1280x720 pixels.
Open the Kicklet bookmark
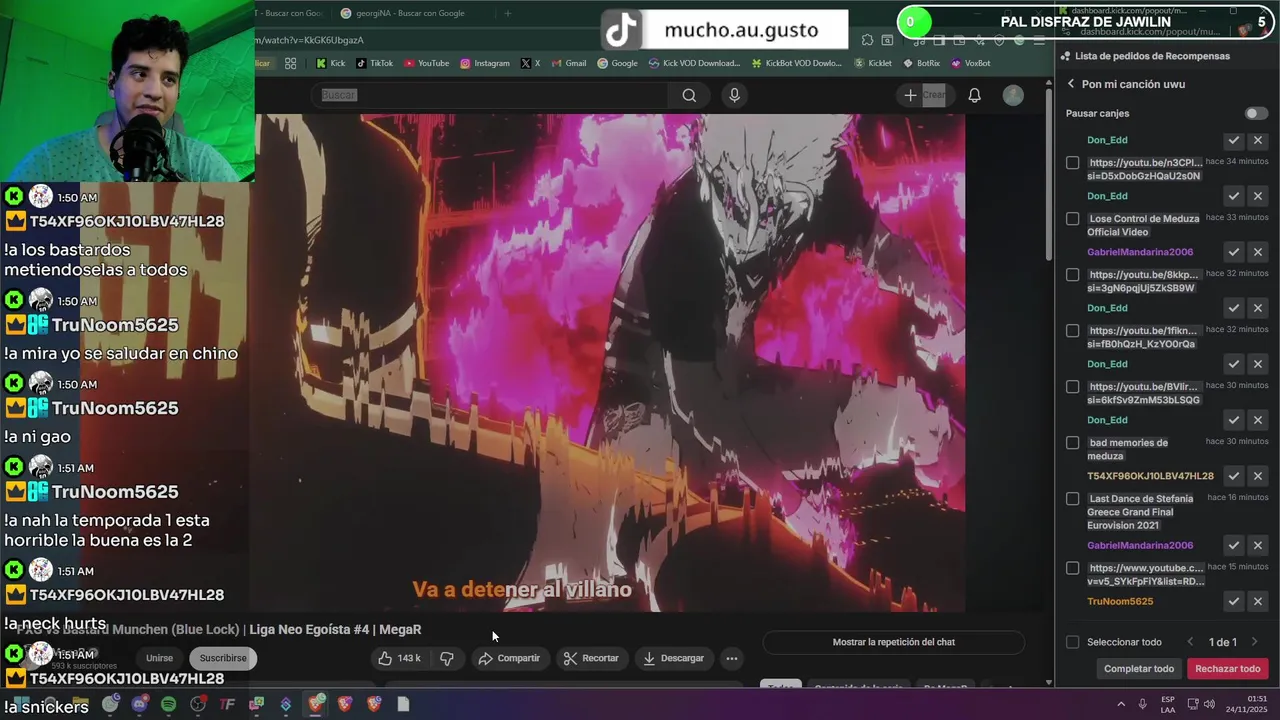point(873,63)
